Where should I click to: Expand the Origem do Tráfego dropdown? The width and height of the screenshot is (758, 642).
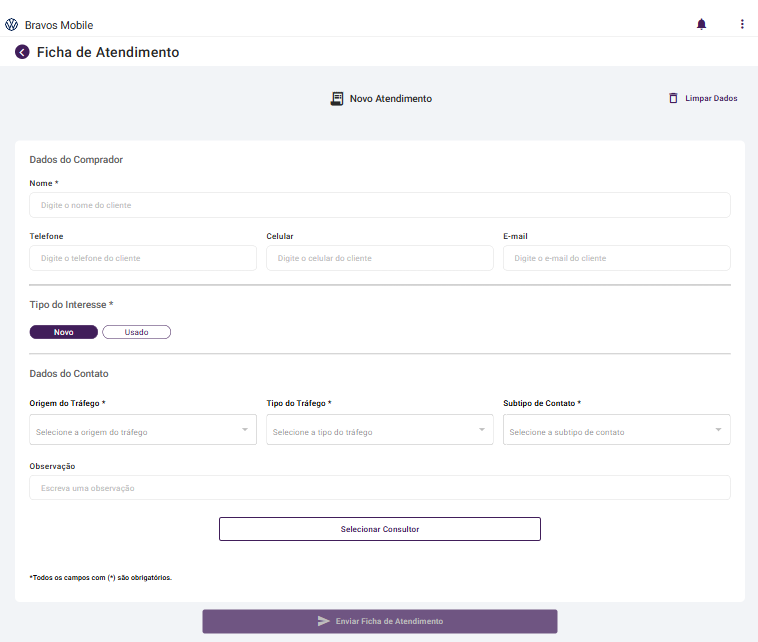tap(143, 430)
